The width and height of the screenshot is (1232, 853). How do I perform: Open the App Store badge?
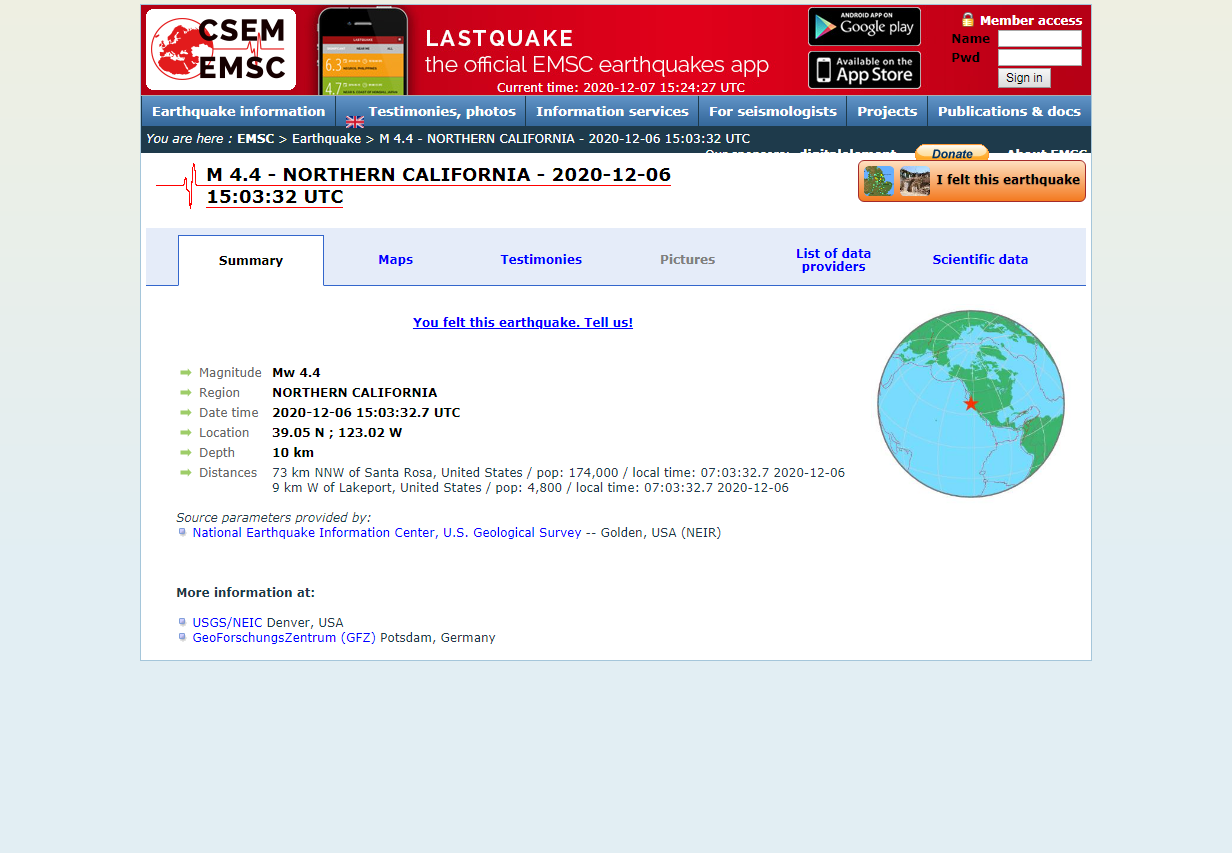pyautogui.click(x=864, y=70)
